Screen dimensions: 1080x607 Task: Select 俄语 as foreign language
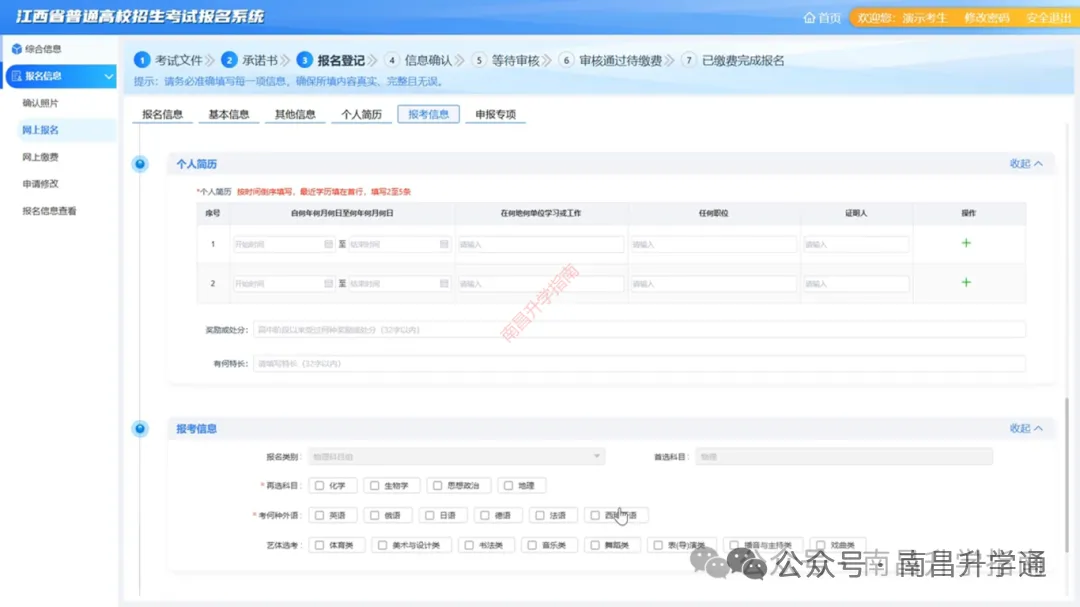tap(375, 515)
